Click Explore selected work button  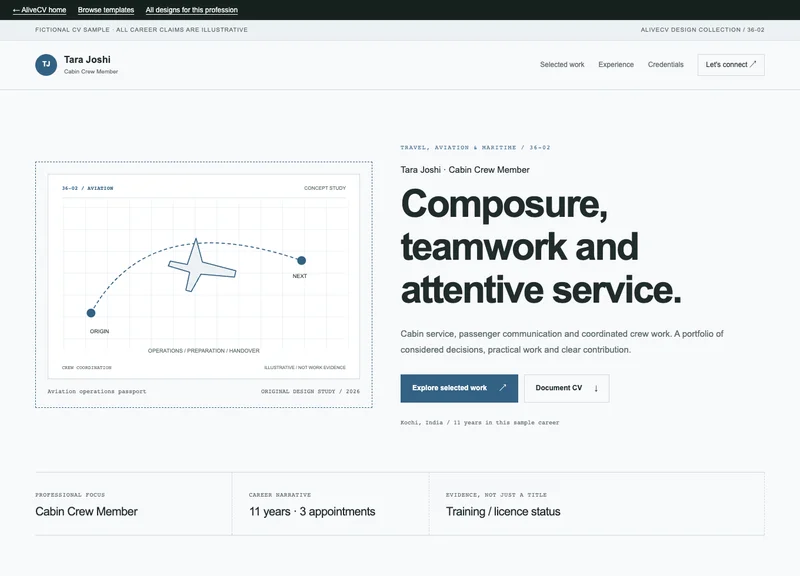click(x=459, y=388)
